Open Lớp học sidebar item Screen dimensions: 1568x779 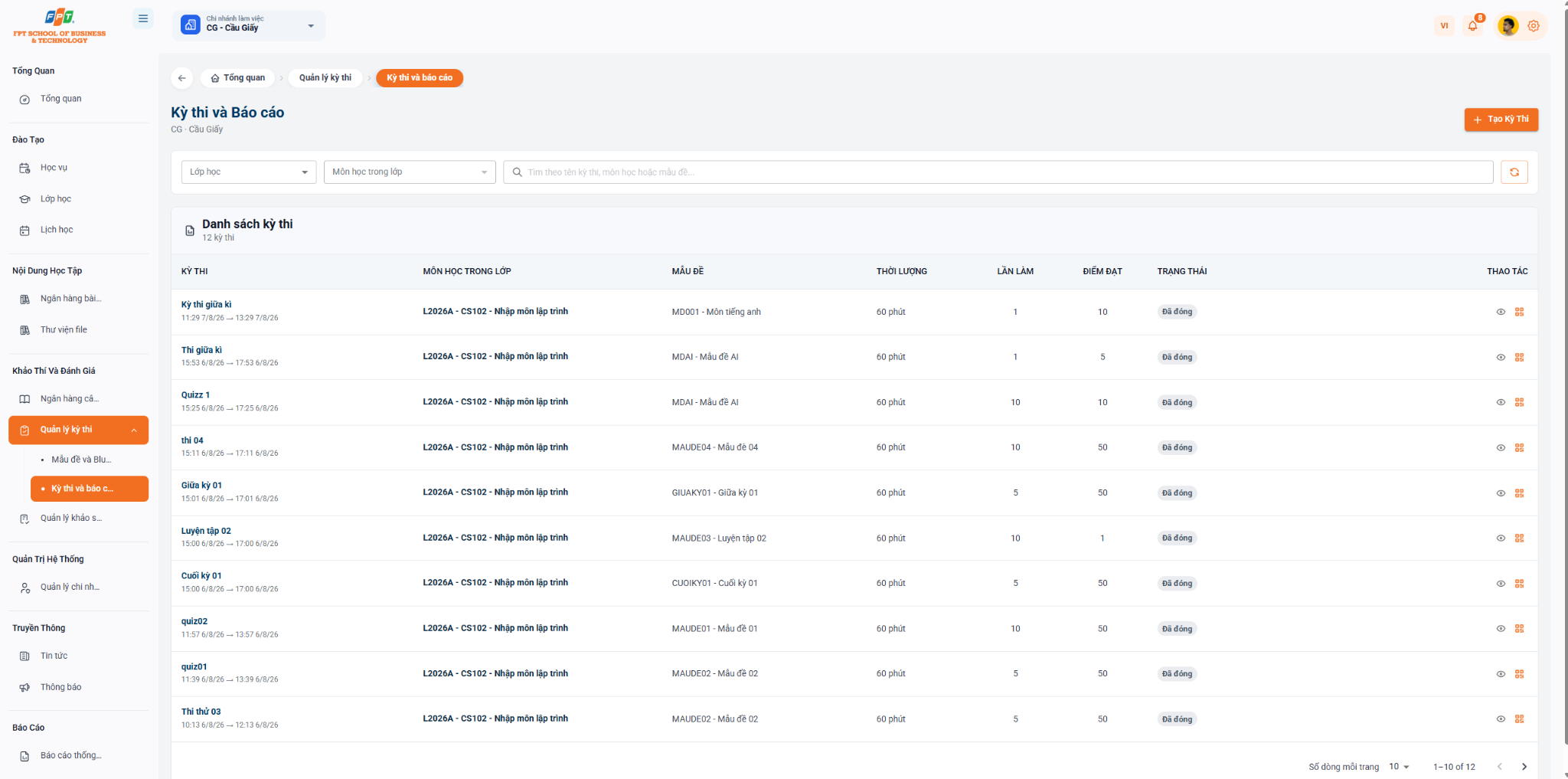(79, 199)
